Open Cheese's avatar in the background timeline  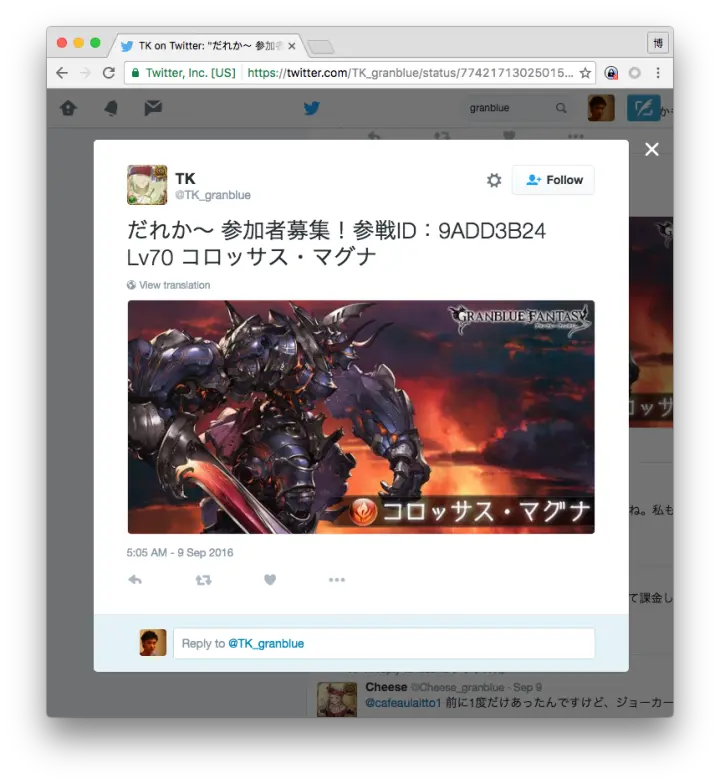[x=337, y=700]
